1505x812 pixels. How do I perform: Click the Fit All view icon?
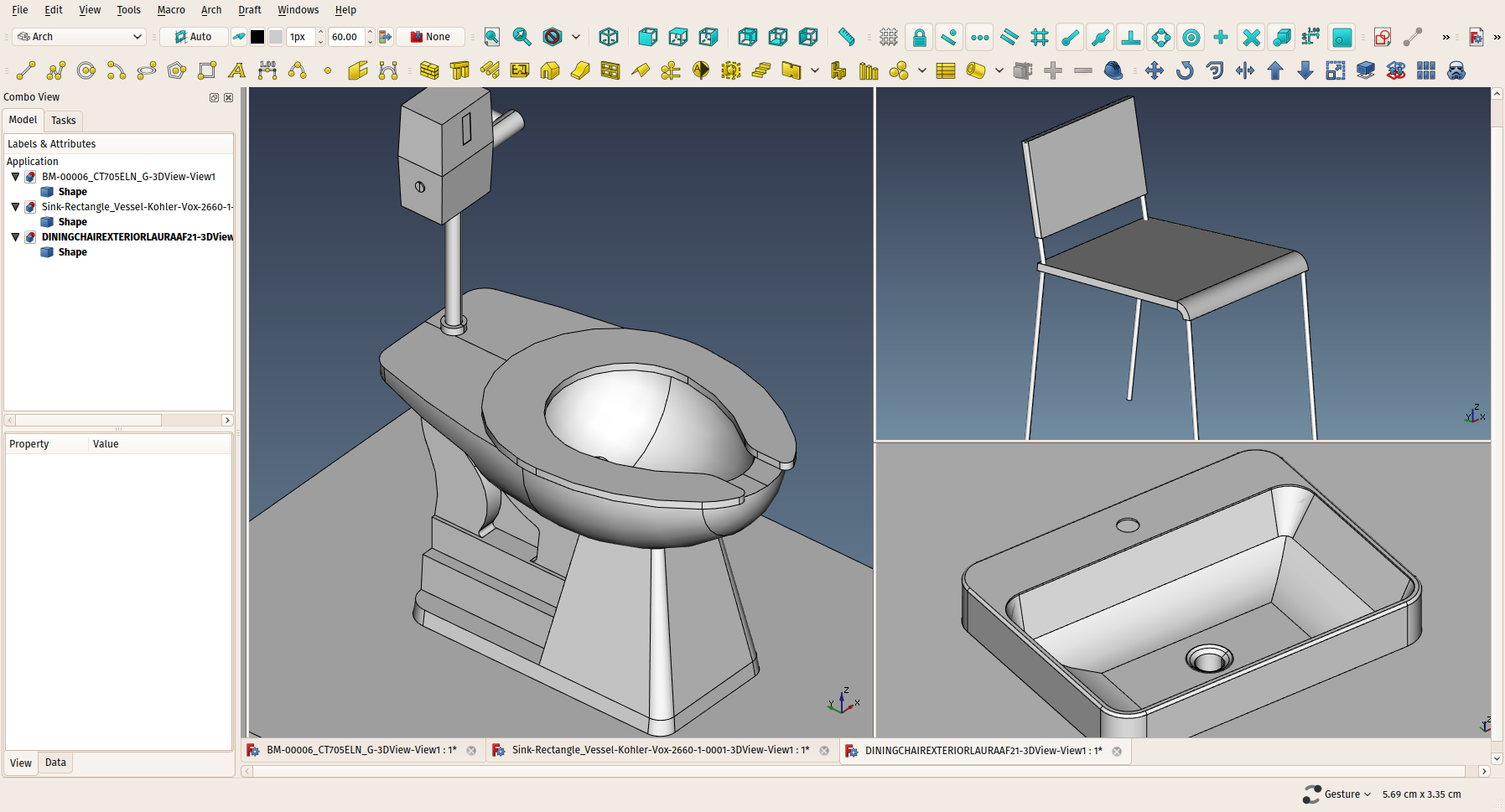point(492,37)
